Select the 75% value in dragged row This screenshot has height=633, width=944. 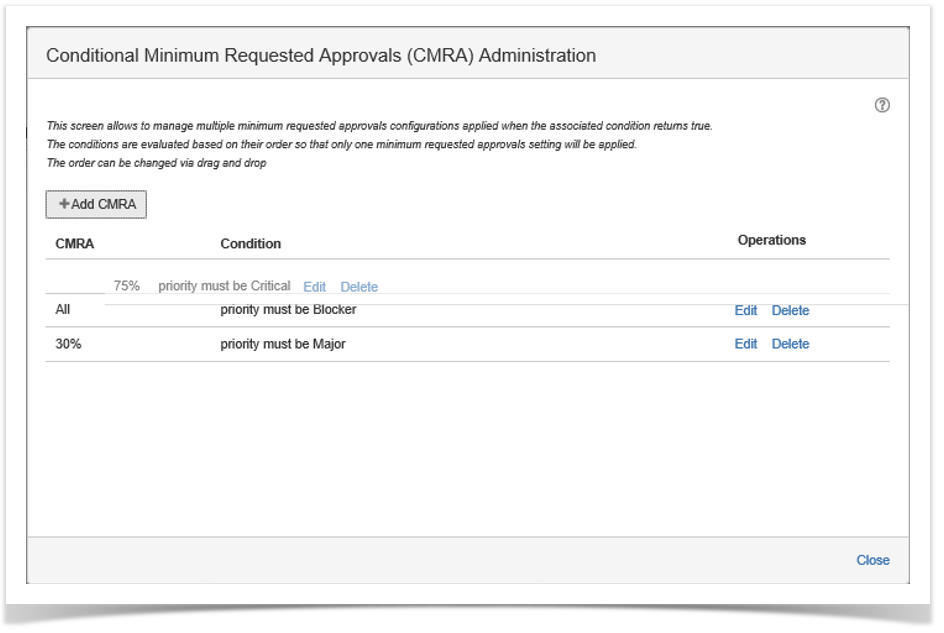point(127,286)
